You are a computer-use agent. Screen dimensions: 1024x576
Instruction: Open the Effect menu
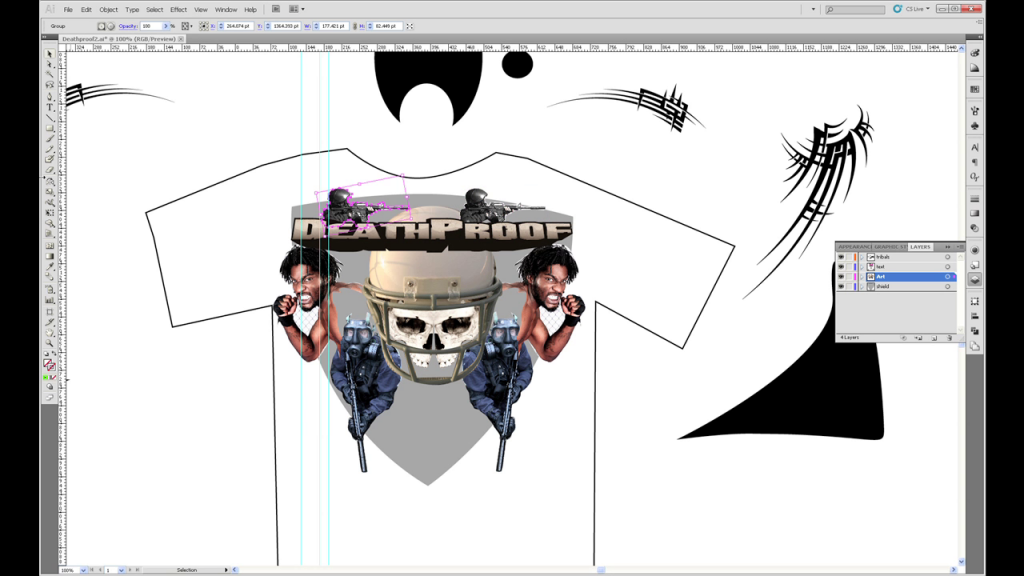[x=178, y=9]
